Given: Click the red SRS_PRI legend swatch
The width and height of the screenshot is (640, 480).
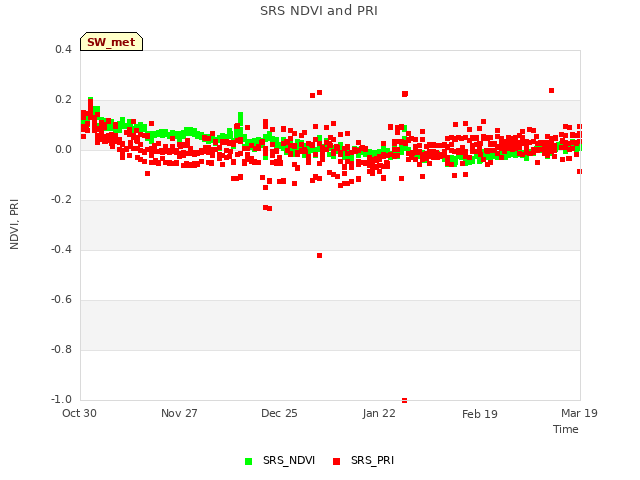Looking at the screenshot, I should coord(336,462).
